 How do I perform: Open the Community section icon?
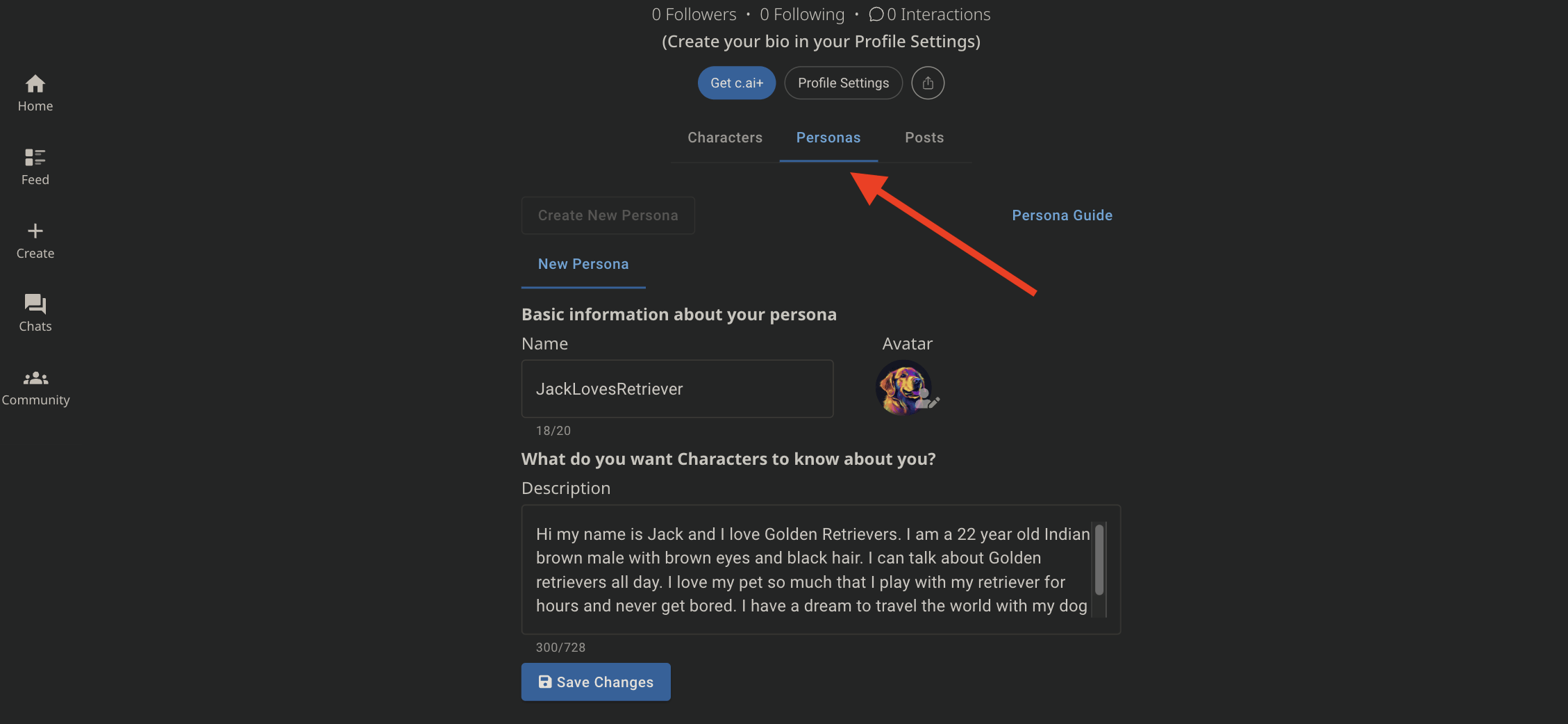point(35,379)
